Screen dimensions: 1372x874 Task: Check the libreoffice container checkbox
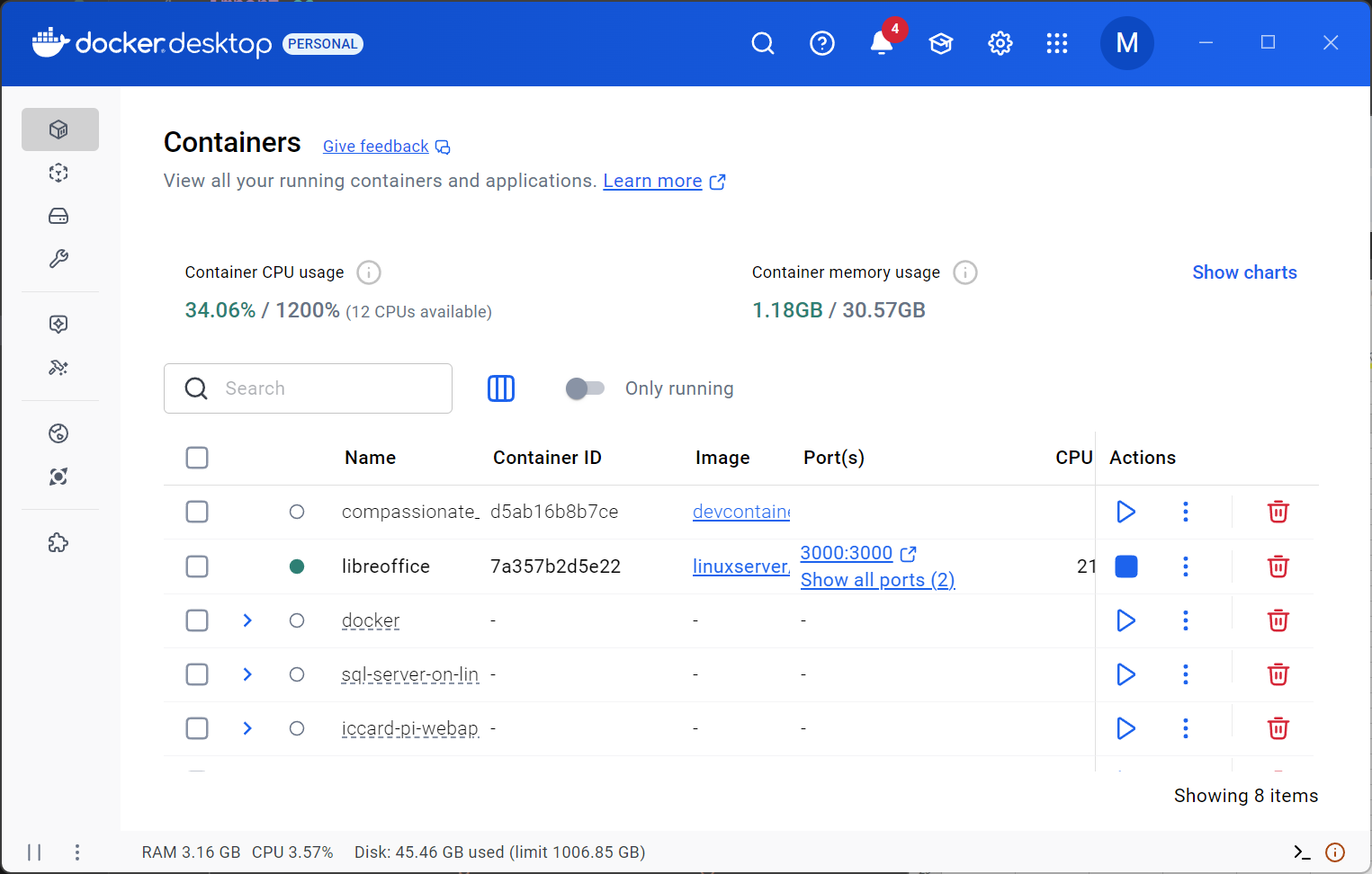pyautogui.click(x=197, y=566)
